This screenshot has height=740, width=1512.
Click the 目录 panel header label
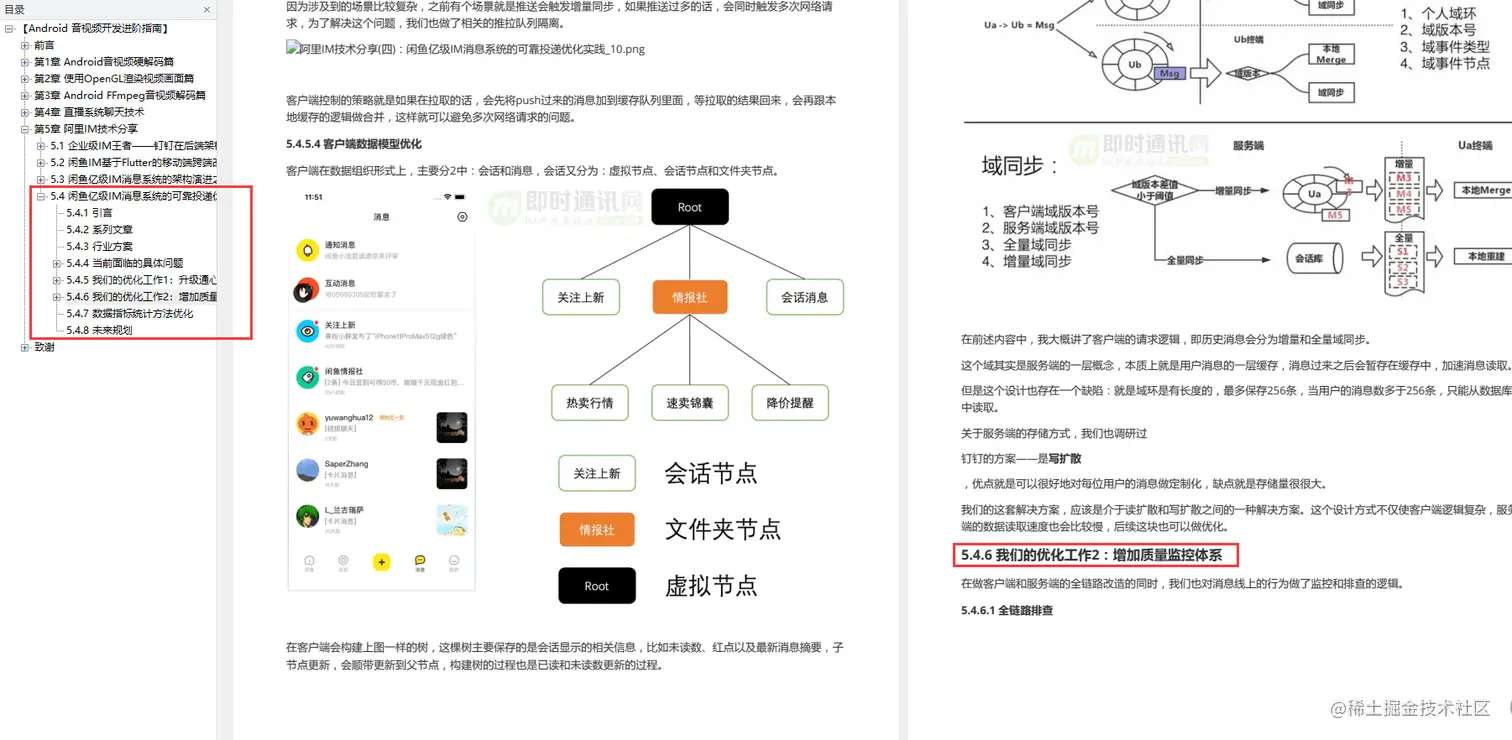pyautogui.click(x=14, y=10)
